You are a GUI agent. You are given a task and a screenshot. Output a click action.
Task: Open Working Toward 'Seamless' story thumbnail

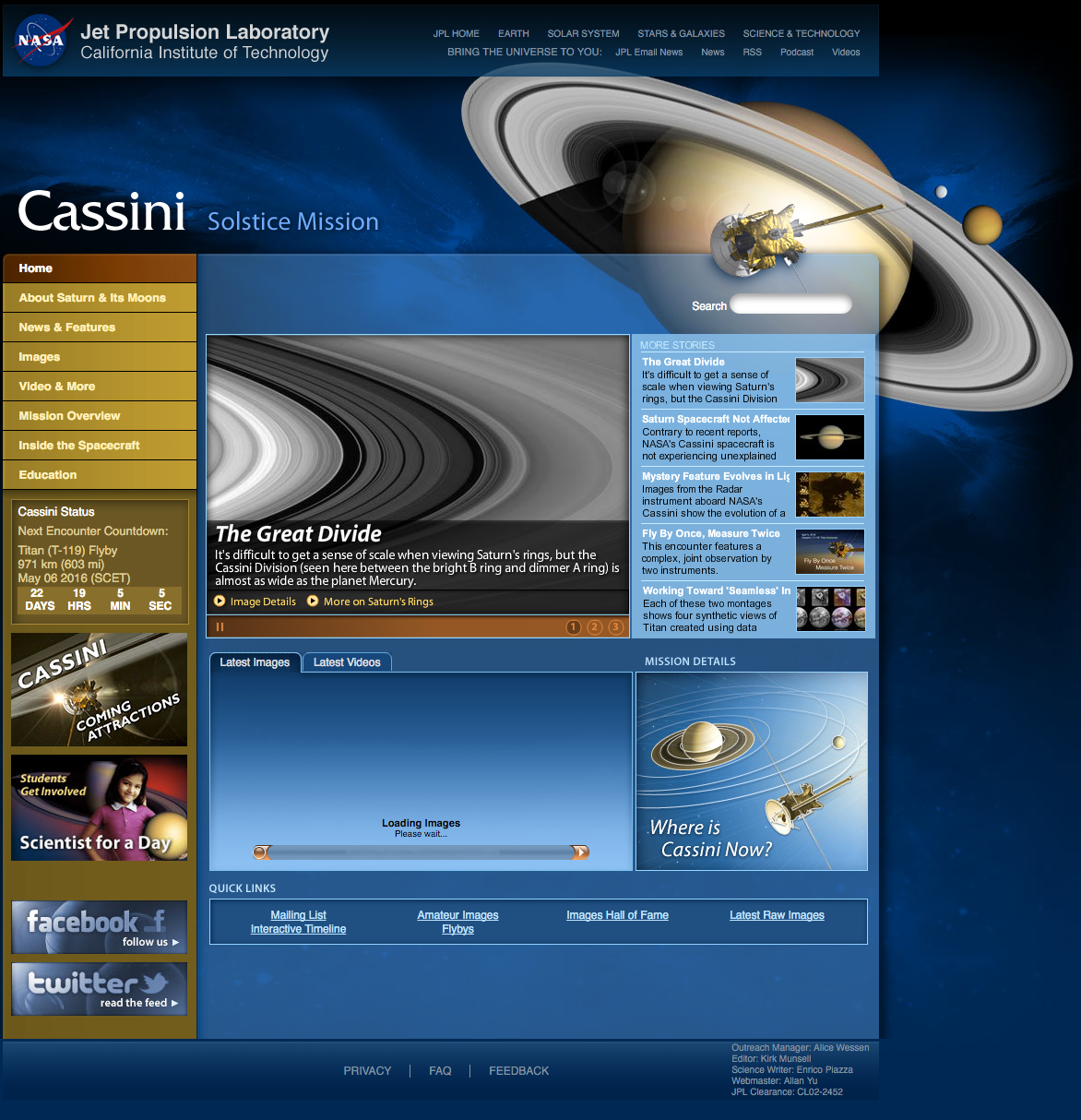(830, 609)
